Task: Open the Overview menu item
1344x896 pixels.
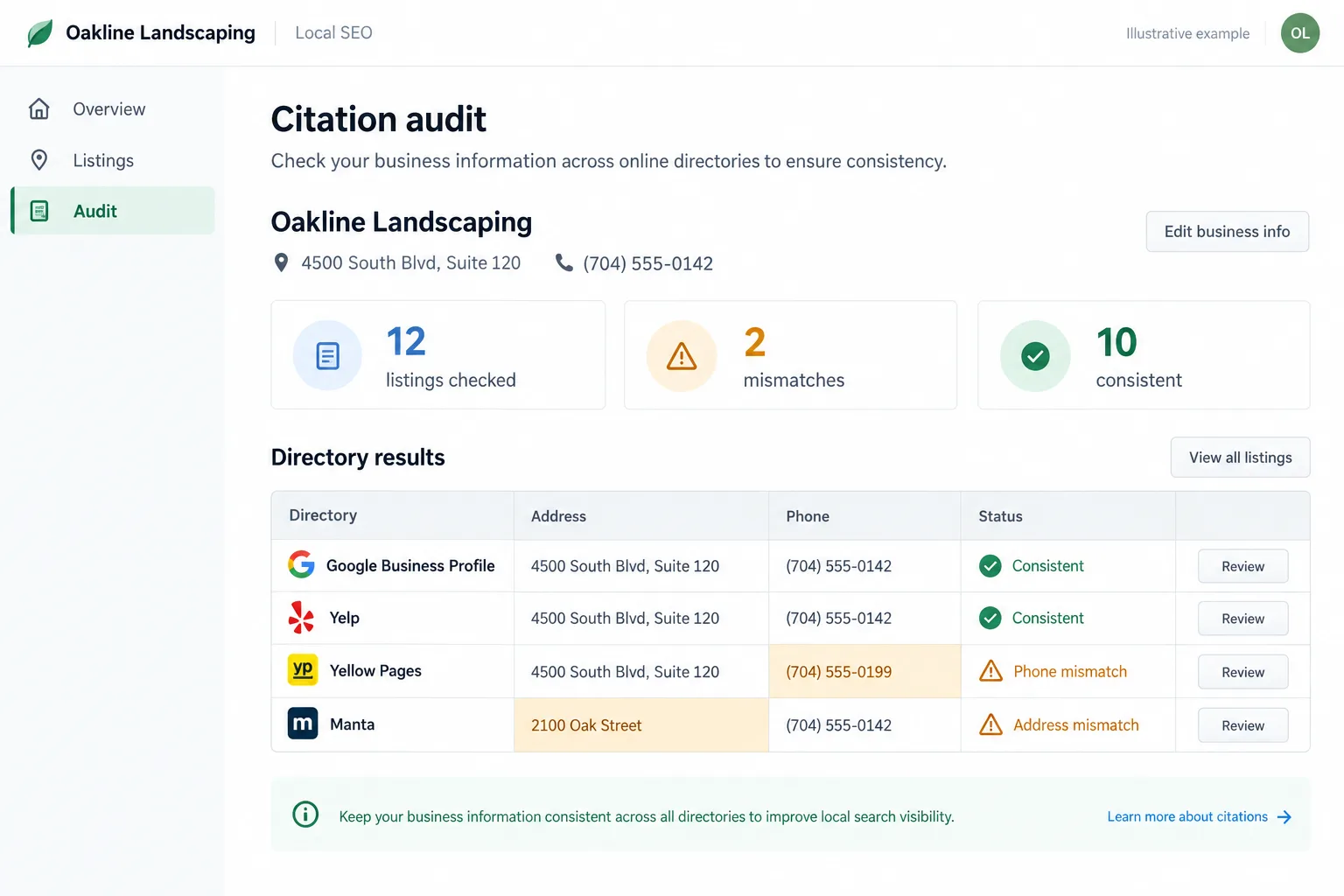Action: (x=113, y=108)
